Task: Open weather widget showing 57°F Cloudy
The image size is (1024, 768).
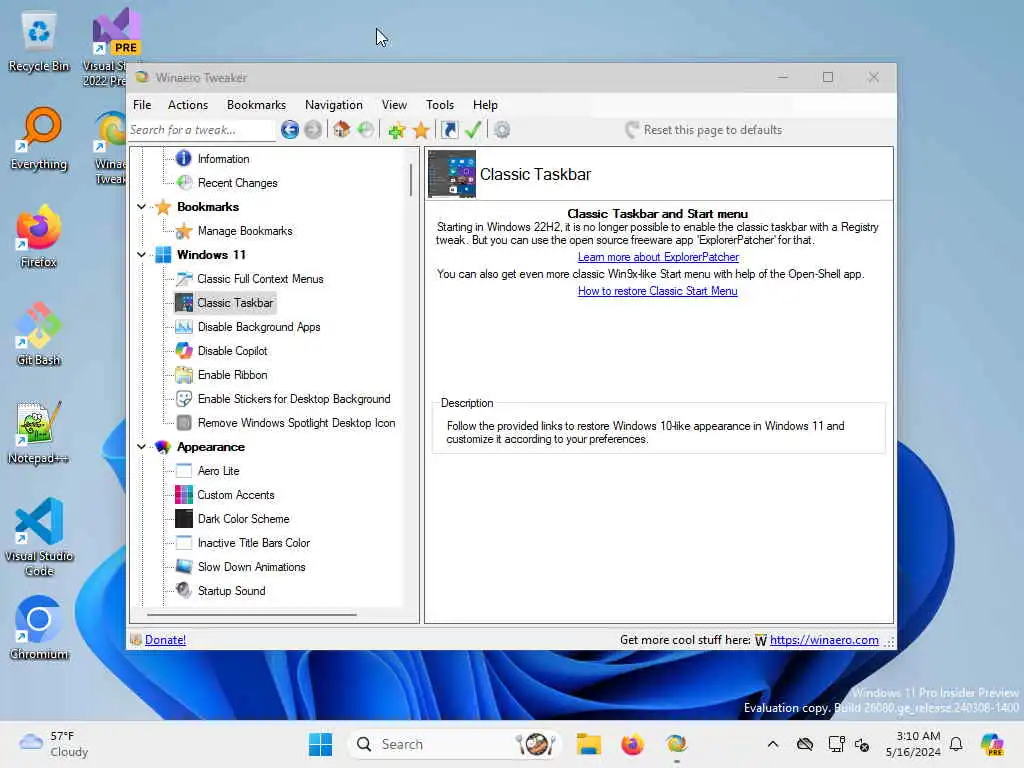Action: (x=54, y=744)
